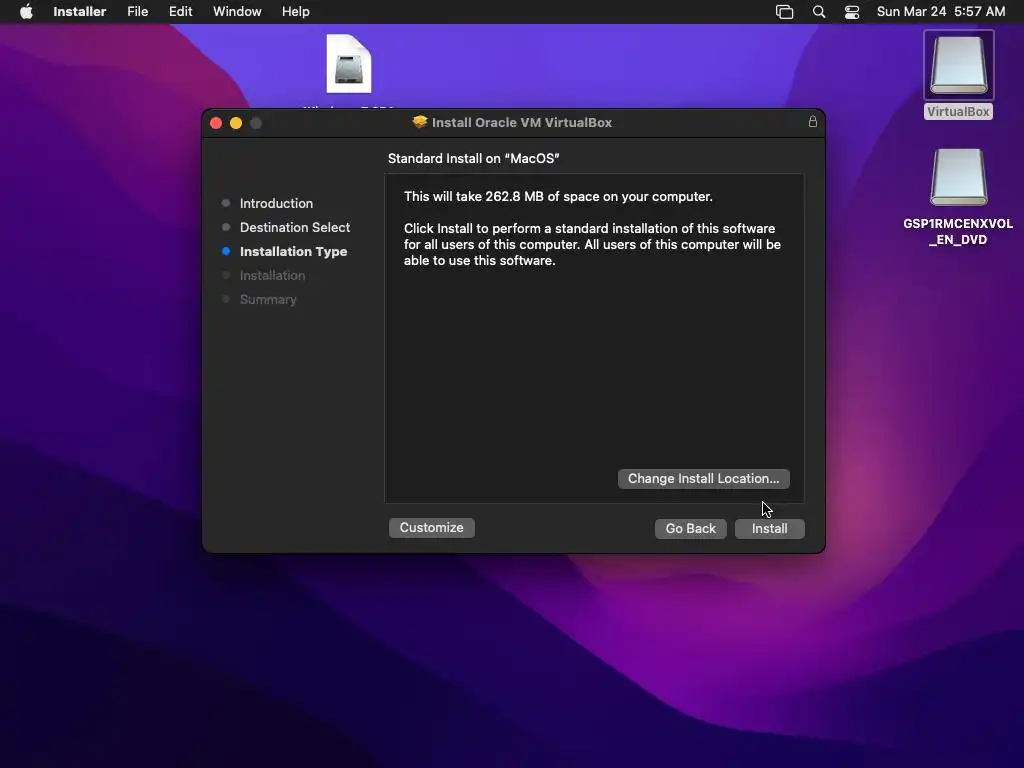Select the Installation Type step
The height and width of the screenshot is (768, 1024).
coord(293,251)
